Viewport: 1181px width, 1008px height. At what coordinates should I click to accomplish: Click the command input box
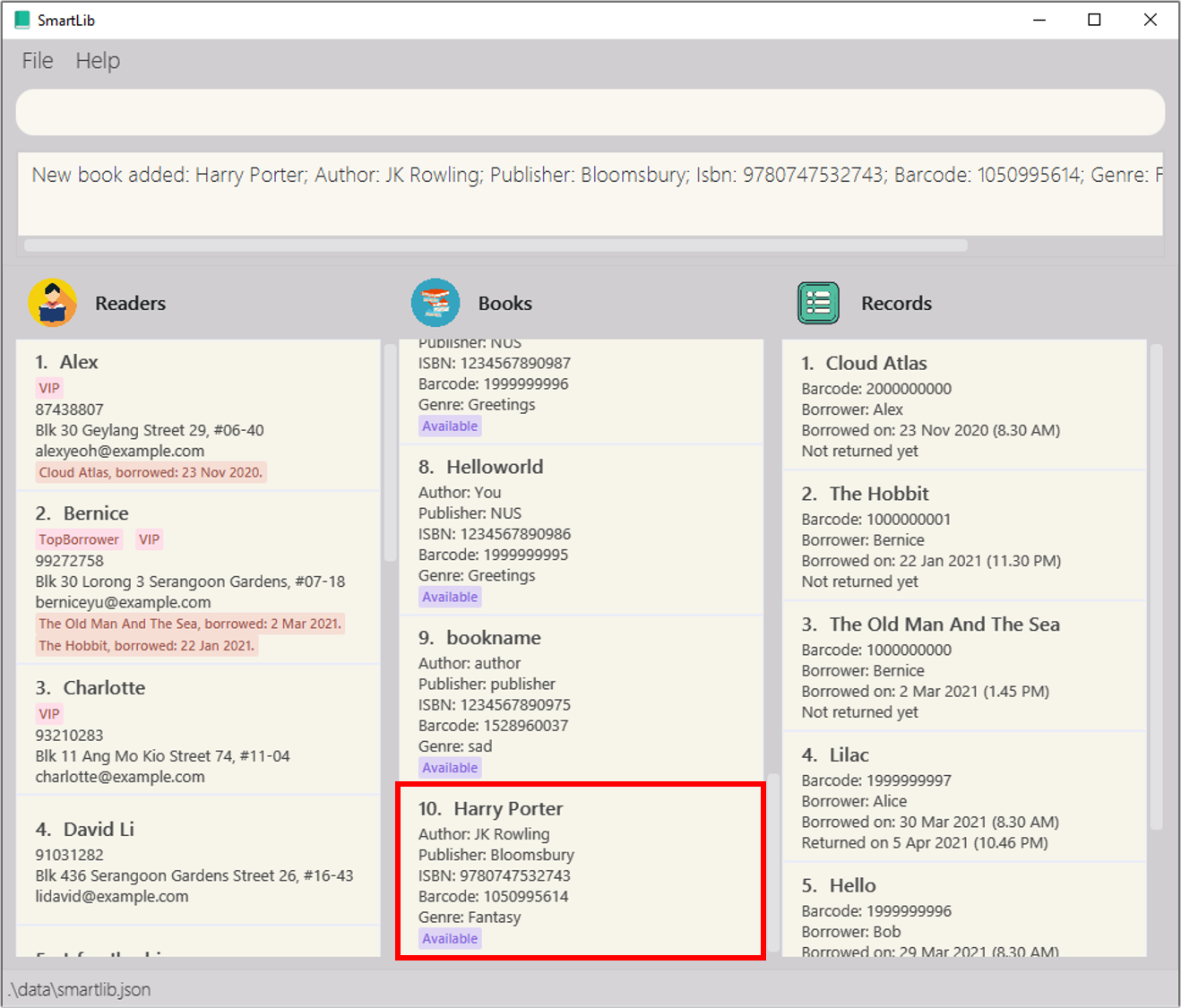pos(590,112)
